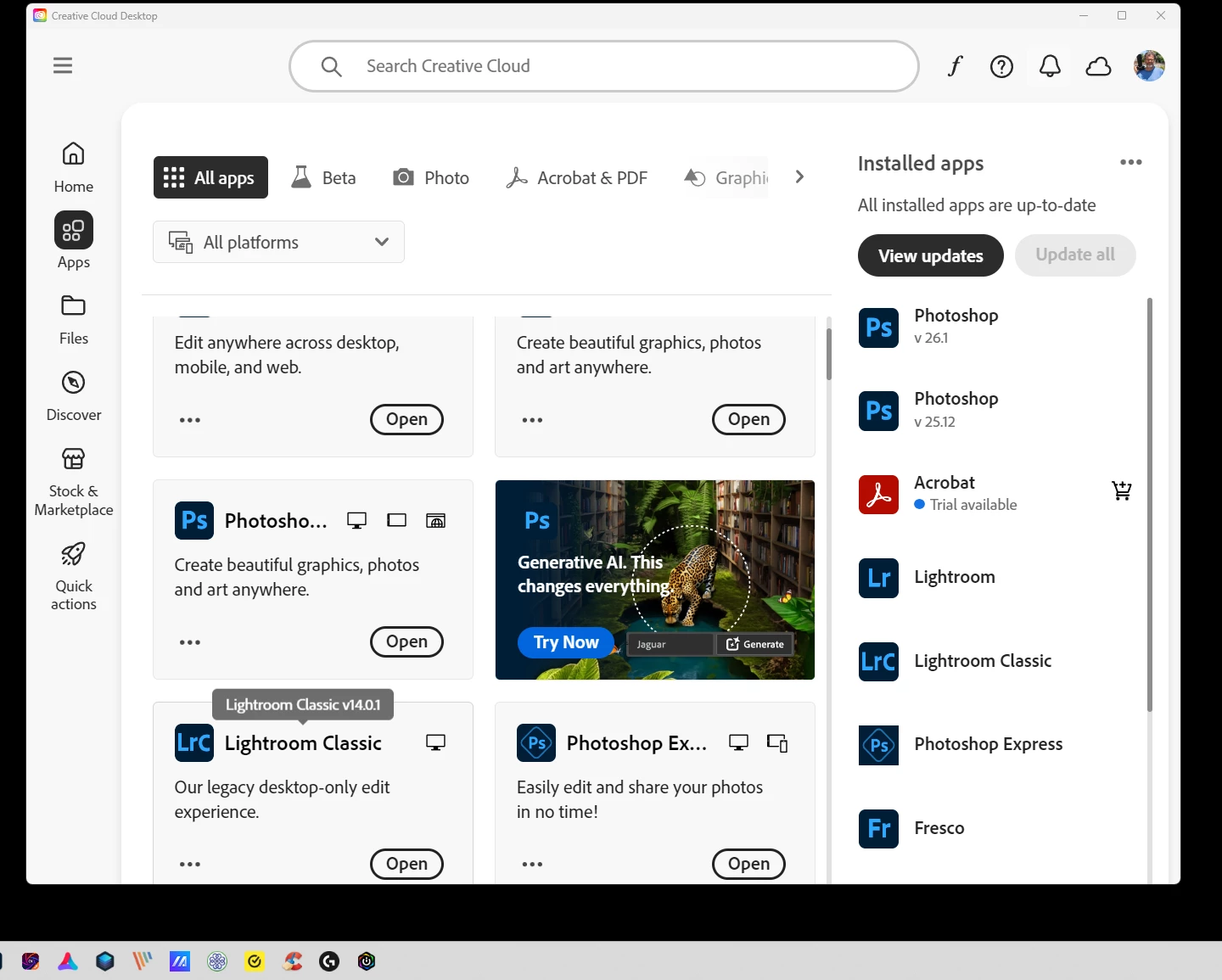Open Stock & Marketplace in the sidebar

click(74, 482)
